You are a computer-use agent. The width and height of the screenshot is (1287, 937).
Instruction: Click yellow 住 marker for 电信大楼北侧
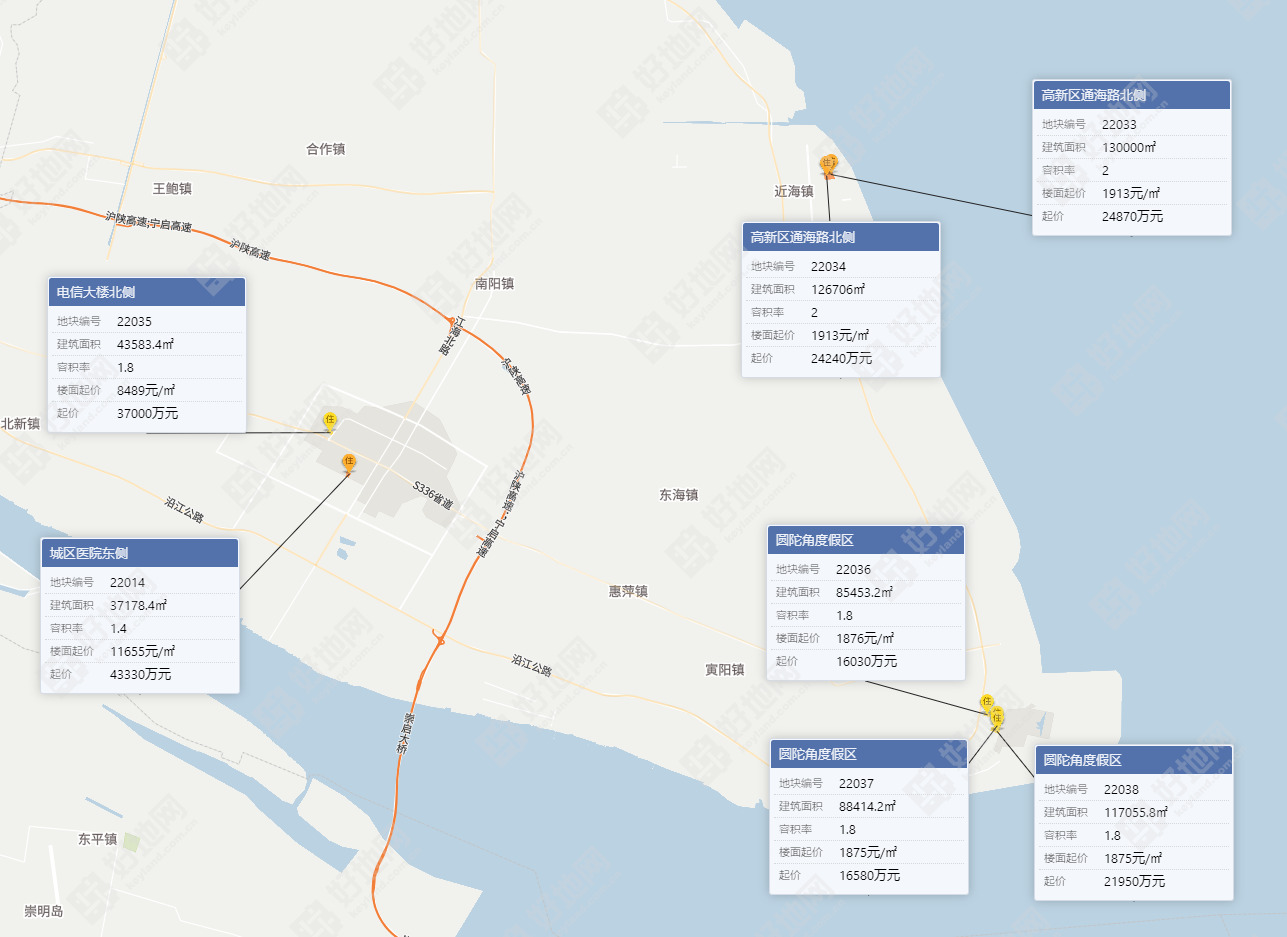[330, 421]
